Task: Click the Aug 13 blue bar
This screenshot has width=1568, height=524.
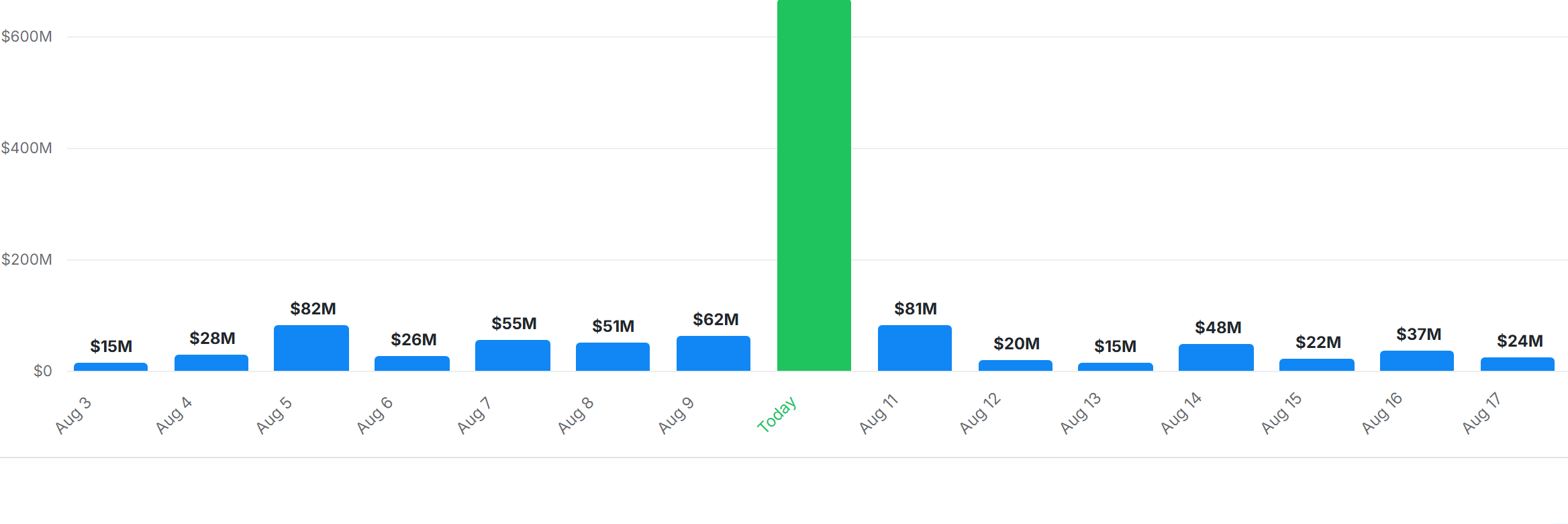Action: click(1116, 367)
